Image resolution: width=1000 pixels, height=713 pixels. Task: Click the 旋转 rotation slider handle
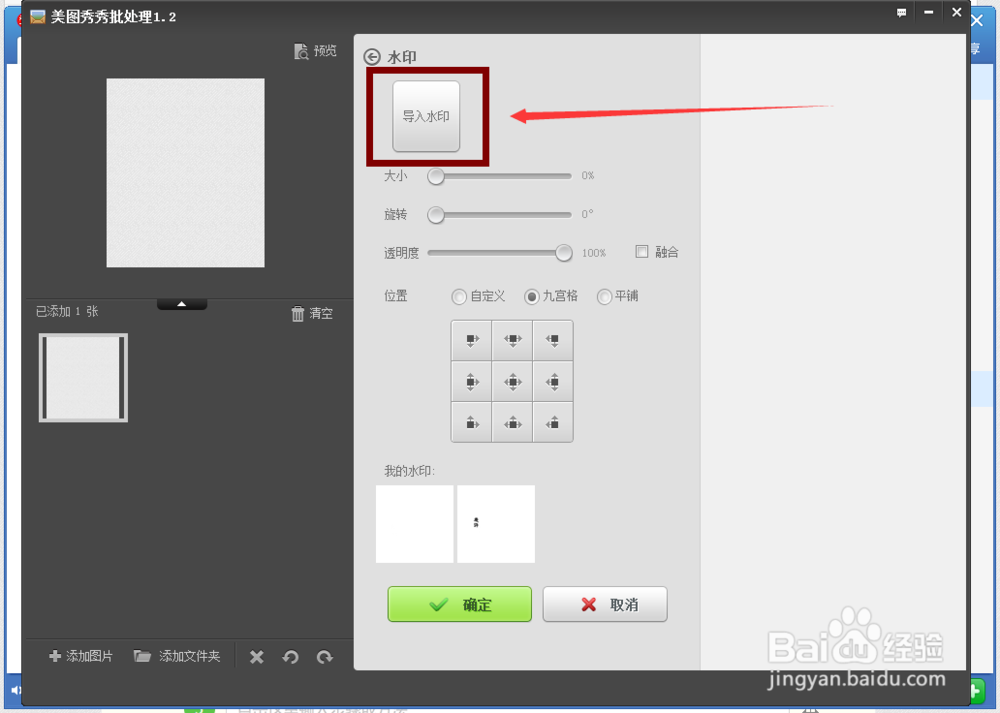tap(436, 215)
